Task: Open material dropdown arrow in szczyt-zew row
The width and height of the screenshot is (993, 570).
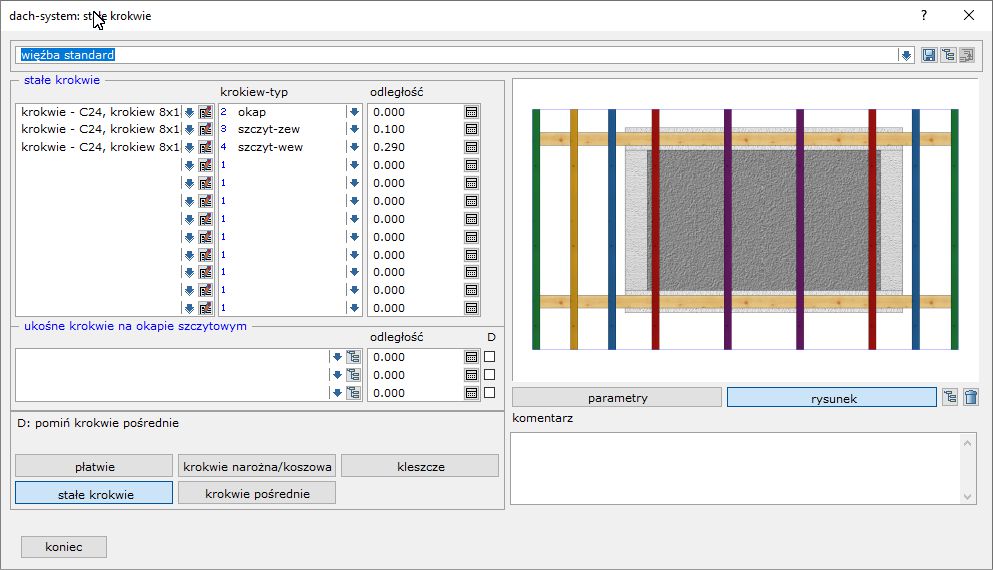Action: (189, 129)
